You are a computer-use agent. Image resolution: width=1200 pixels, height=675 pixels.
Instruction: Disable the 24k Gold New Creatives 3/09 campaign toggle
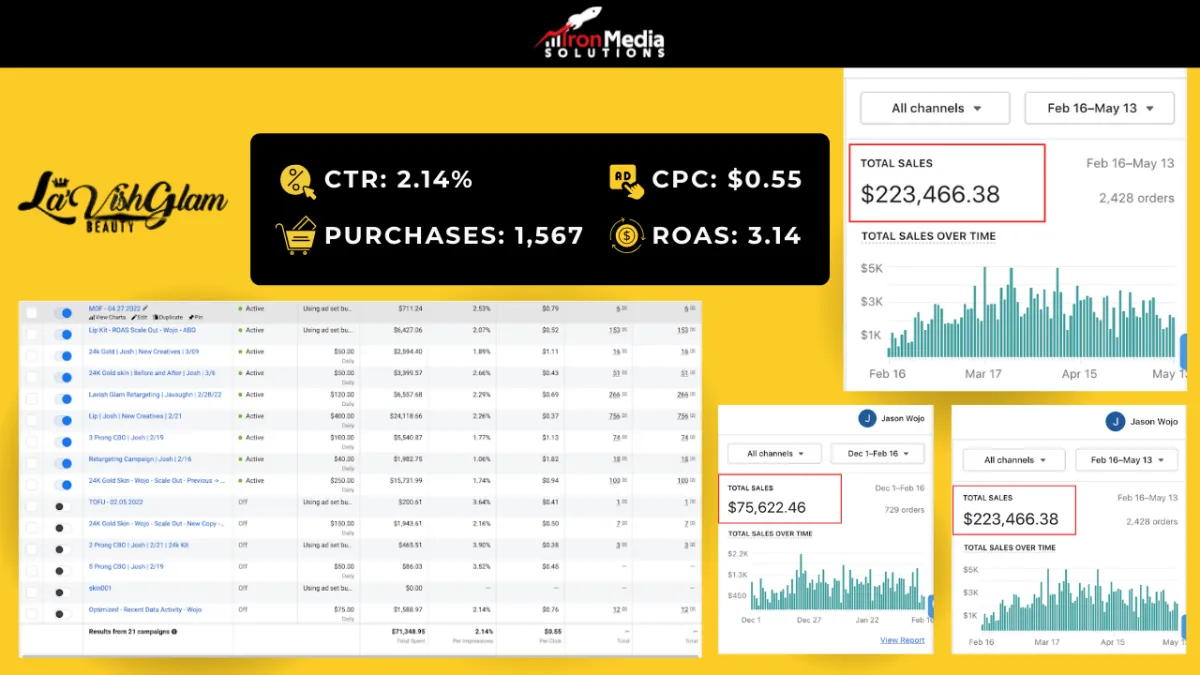[63, 356]
